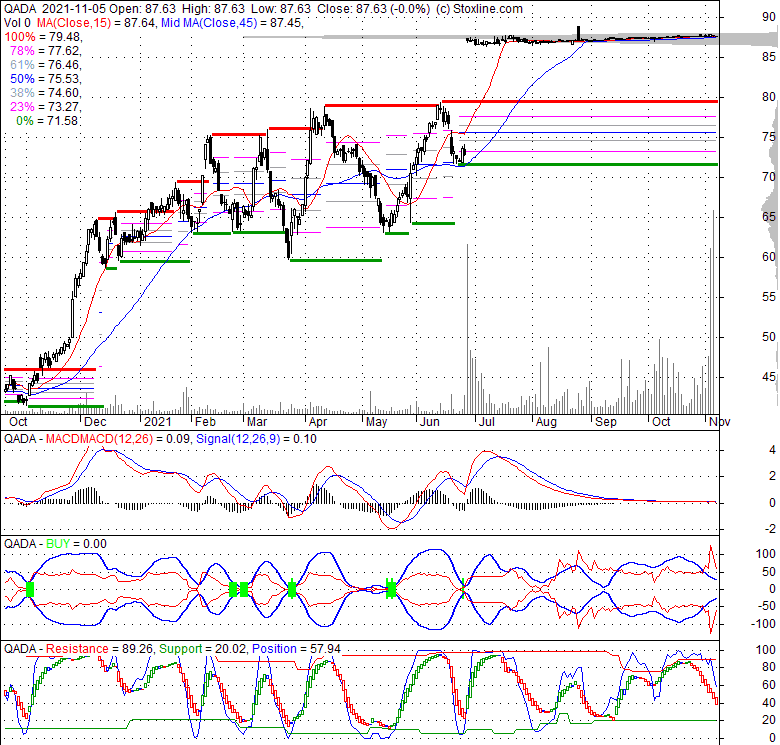Click the 'Apr' month label on time axis
The height and width of the screenshot is (745, 780).
(x=318, y=422)
